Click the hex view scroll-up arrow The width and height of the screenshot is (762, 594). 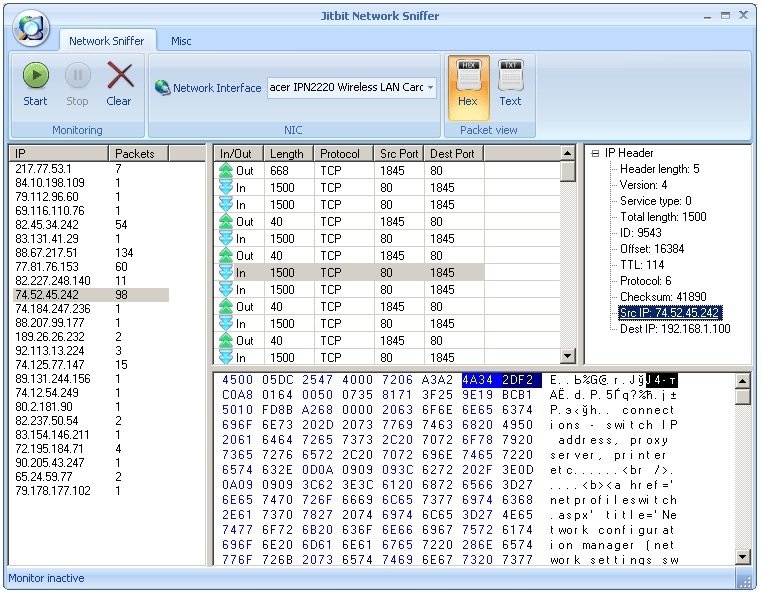(x=742, y=382)
